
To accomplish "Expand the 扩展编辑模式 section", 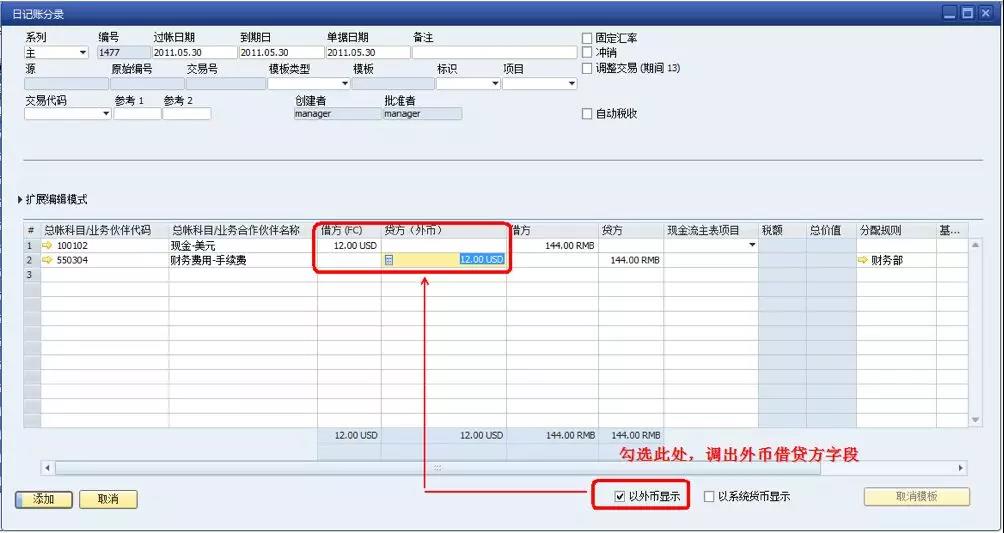I will [21, 200].
